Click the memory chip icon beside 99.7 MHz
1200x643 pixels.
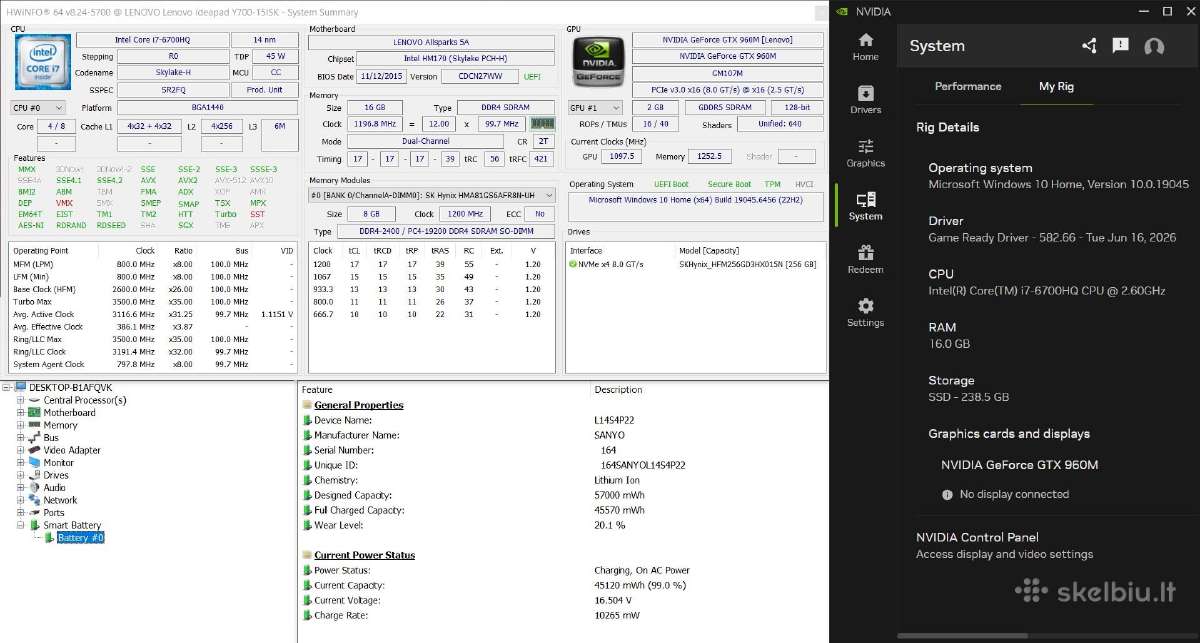click(x=541, y=123)
